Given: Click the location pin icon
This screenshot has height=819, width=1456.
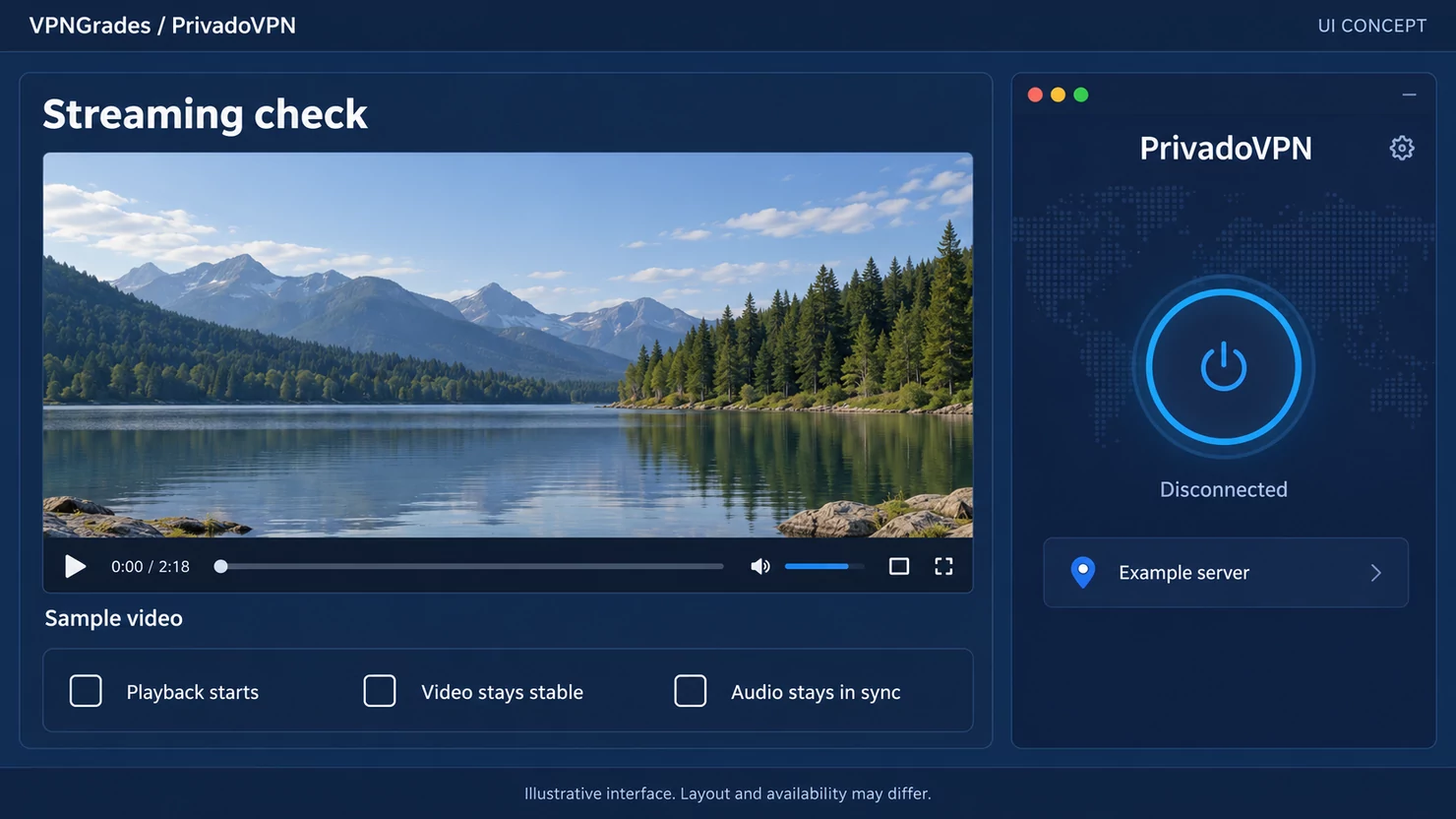Looking at the screenshot, I should (x=1083, y=572).
